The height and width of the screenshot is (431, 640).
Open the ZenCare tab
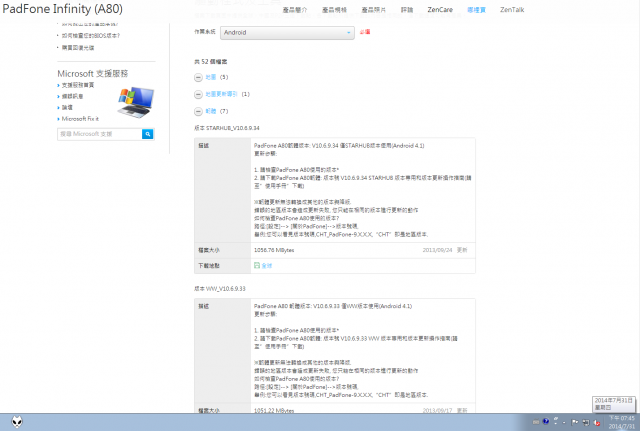pos(440,10)
